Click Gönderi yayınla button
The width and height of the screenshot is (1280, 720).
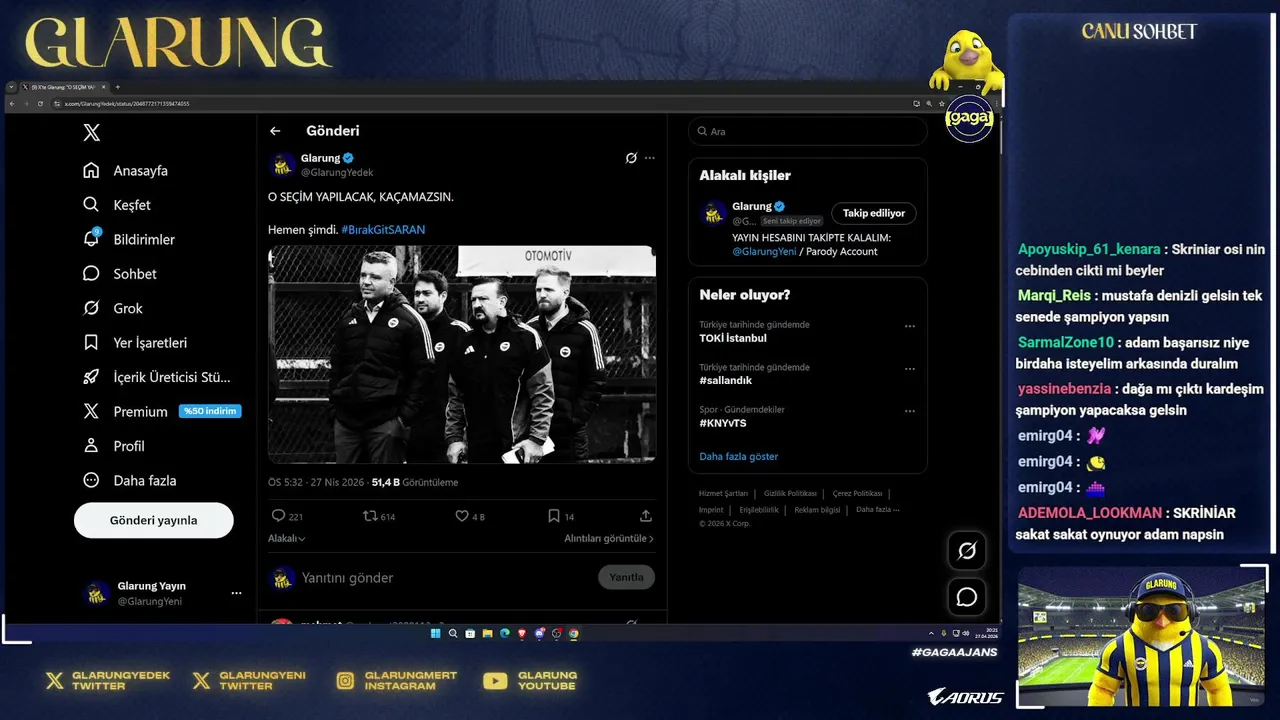(x=154, y=521)
